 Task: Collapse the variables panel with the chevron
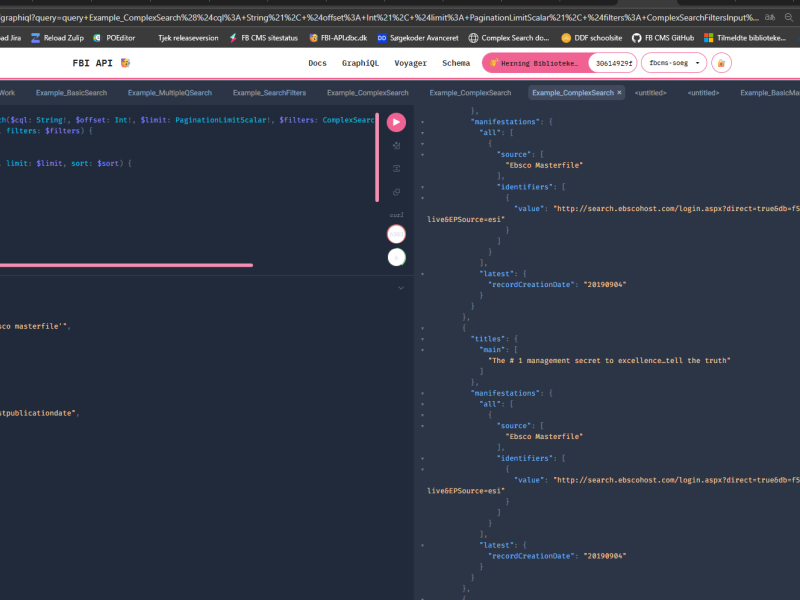(401, 288)
